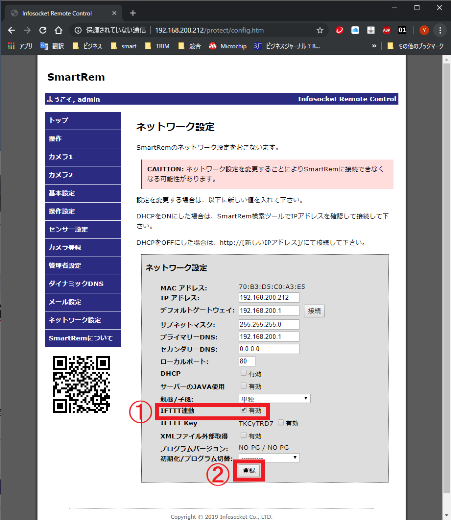Viewport: 451px width, 520px height.
Task: Open the センサー設定 menu item
Action: [x=83, y=229]
